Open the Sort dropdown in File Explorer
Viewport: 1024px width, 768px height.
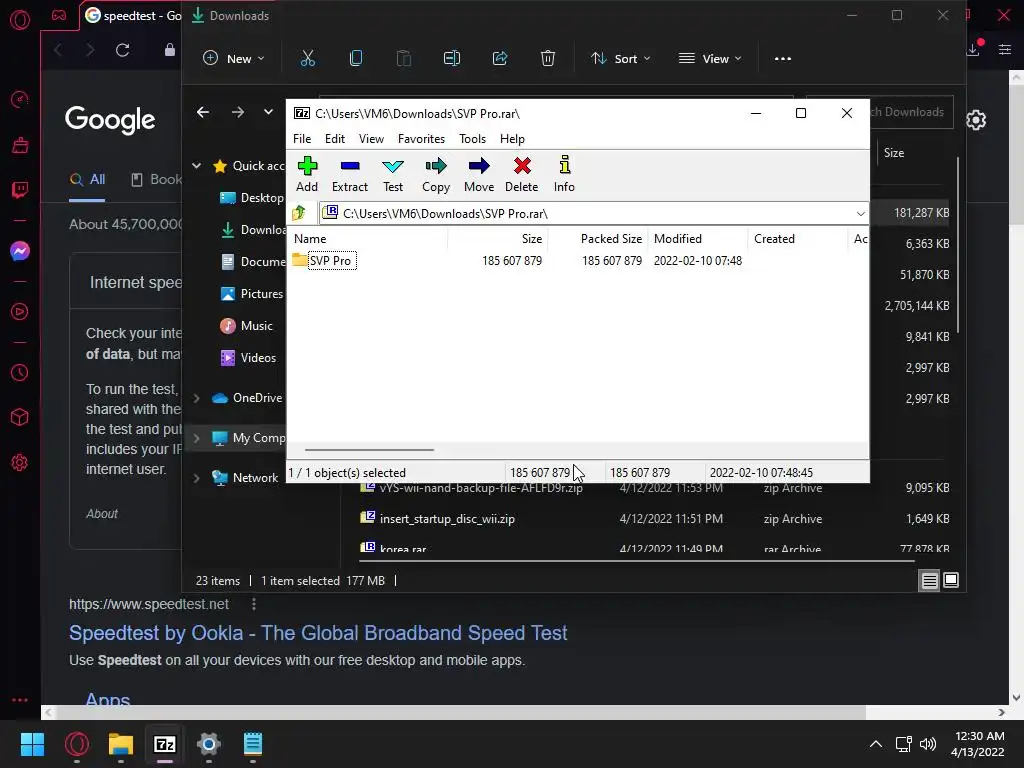620,58
